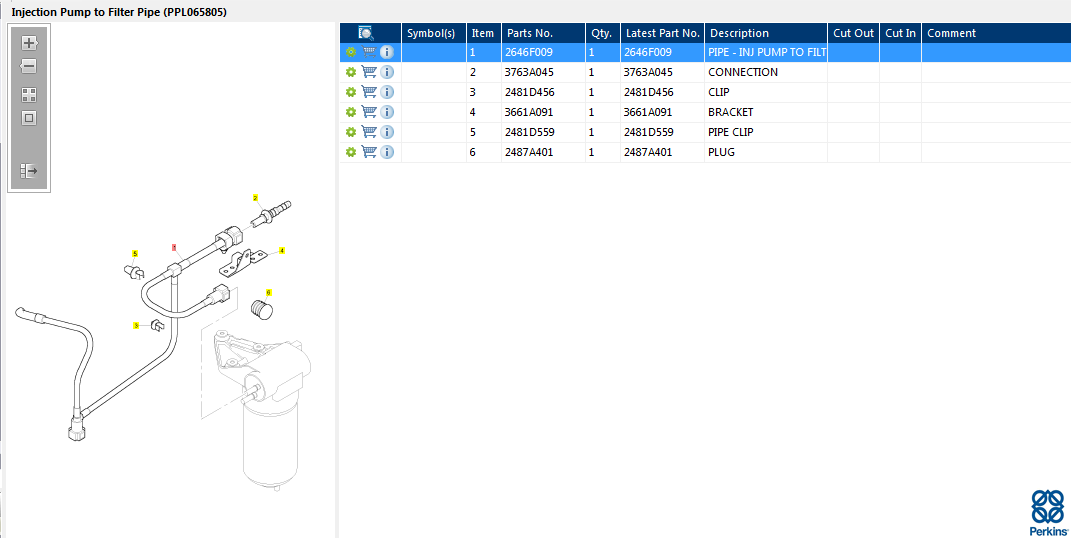This screenshot has width=1071, height=538.
Task: Click part number 3763A045 in Parts No. column
Action: coord(529,72)
